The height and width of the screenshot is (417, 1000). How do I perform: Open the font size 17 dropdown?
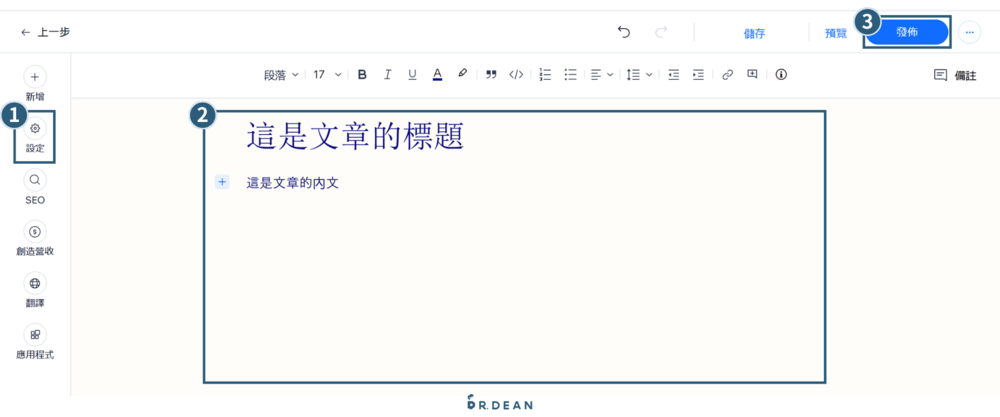coord(327,75)
